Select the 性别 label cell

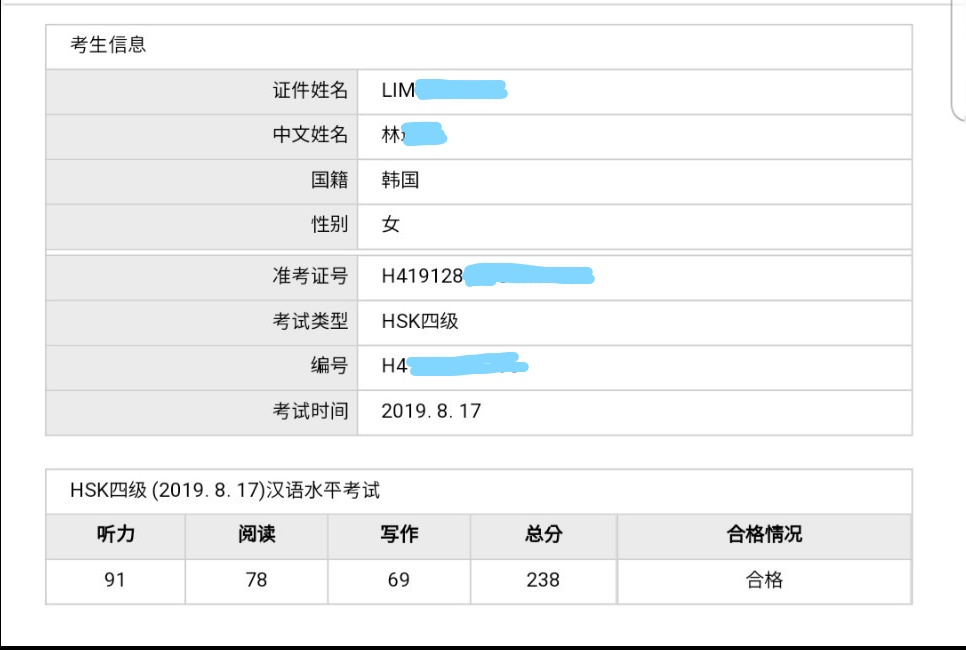pos(329,224)
